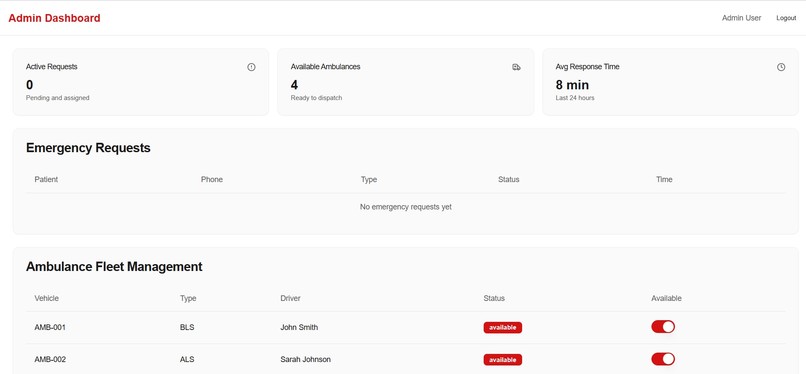Select vehicle cell AMB-002
The image size is (806, 374).
coord(50,360)
